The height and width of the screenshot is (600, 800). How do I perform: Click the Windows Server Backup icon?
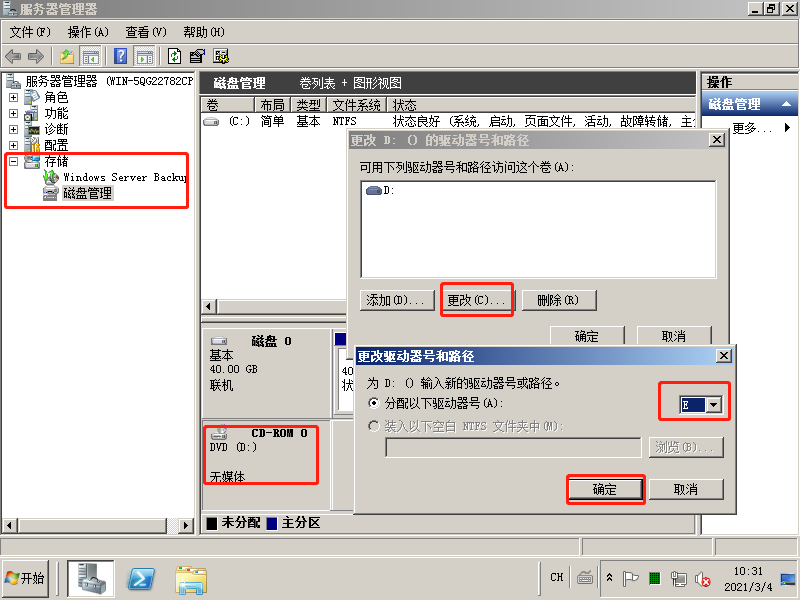[51, 177]
